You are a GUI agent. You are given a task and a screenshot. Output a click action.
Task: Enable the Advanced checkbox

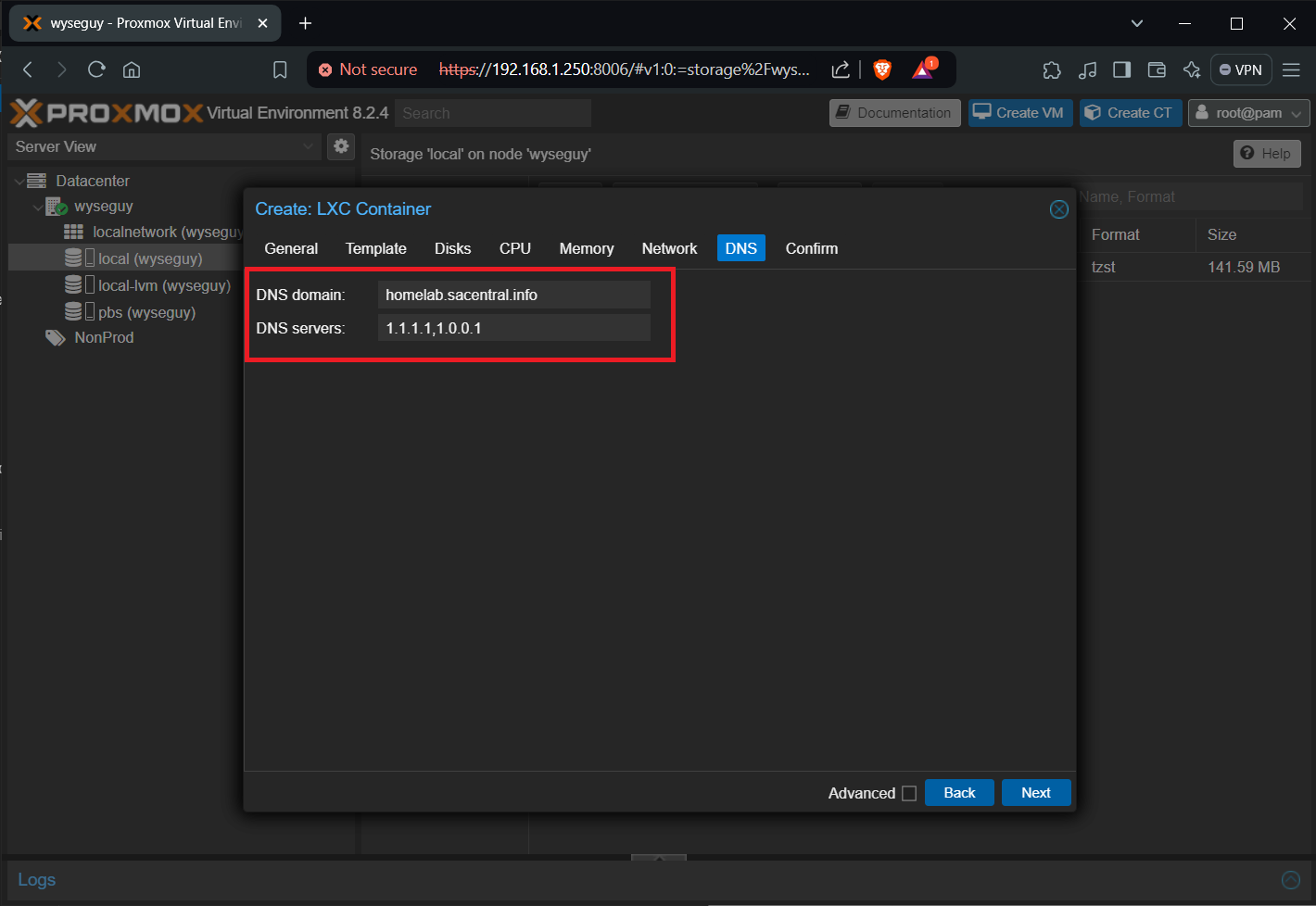(909, 793)
